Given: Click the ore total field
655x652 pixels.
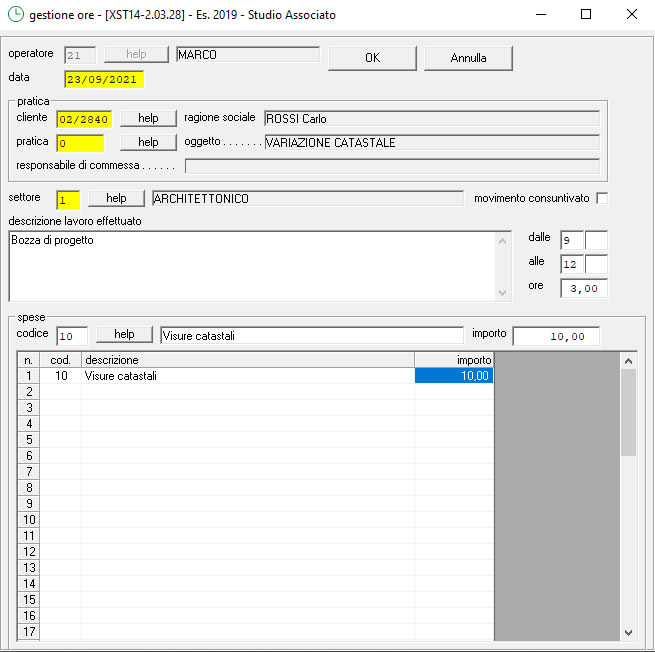Looking at the screenshot, I should coord(584,288).
